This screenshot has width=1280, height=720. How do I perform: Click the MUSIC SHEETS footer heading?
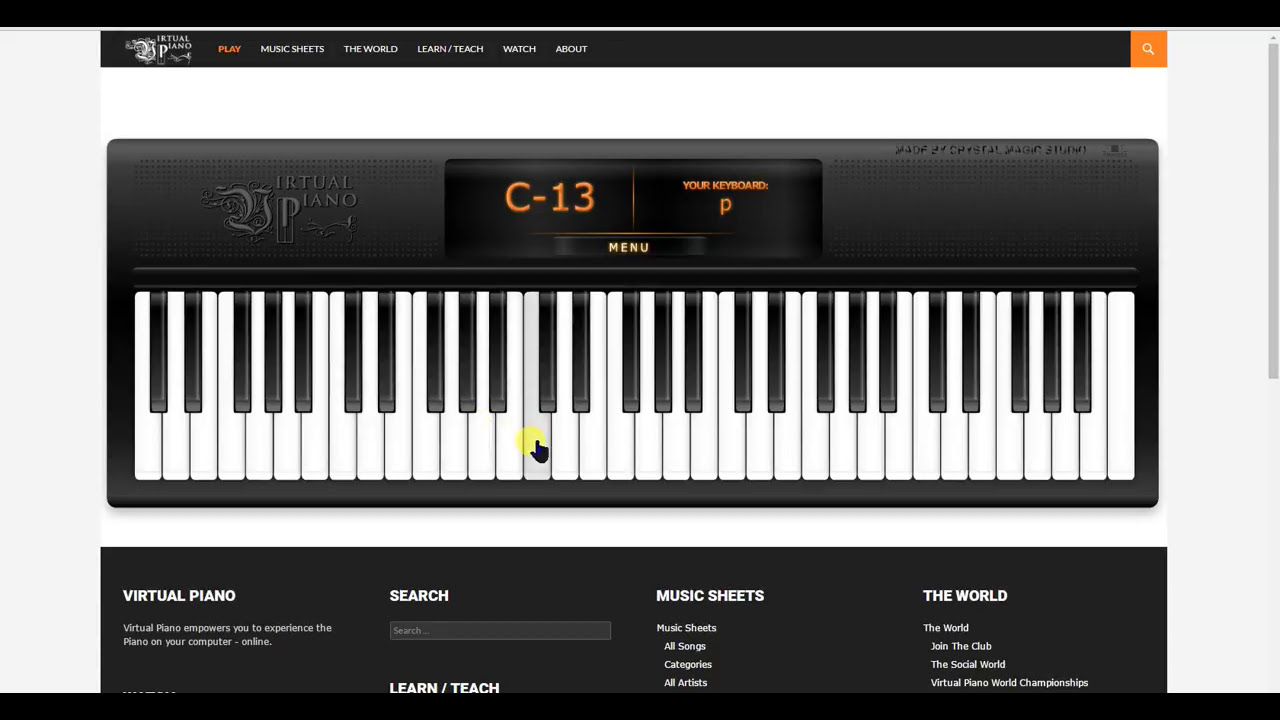[x=710, y=595]
